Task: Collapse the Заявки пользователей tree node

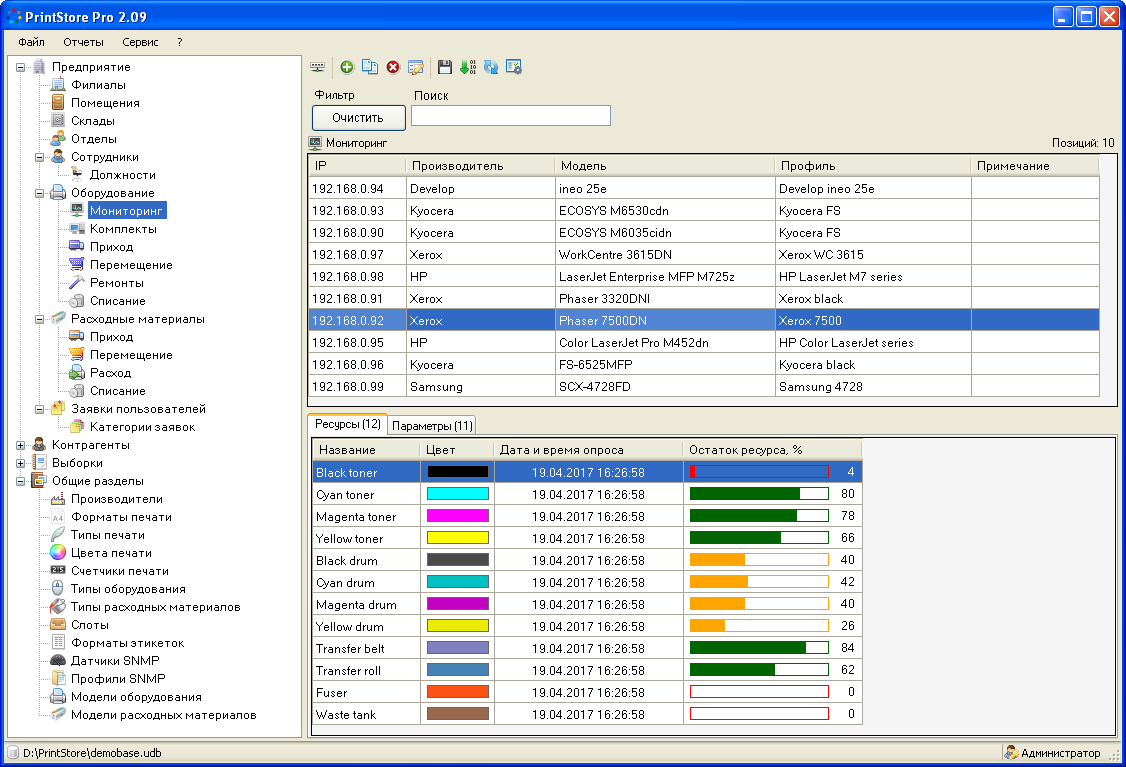Action: click(x=39, y=409)
